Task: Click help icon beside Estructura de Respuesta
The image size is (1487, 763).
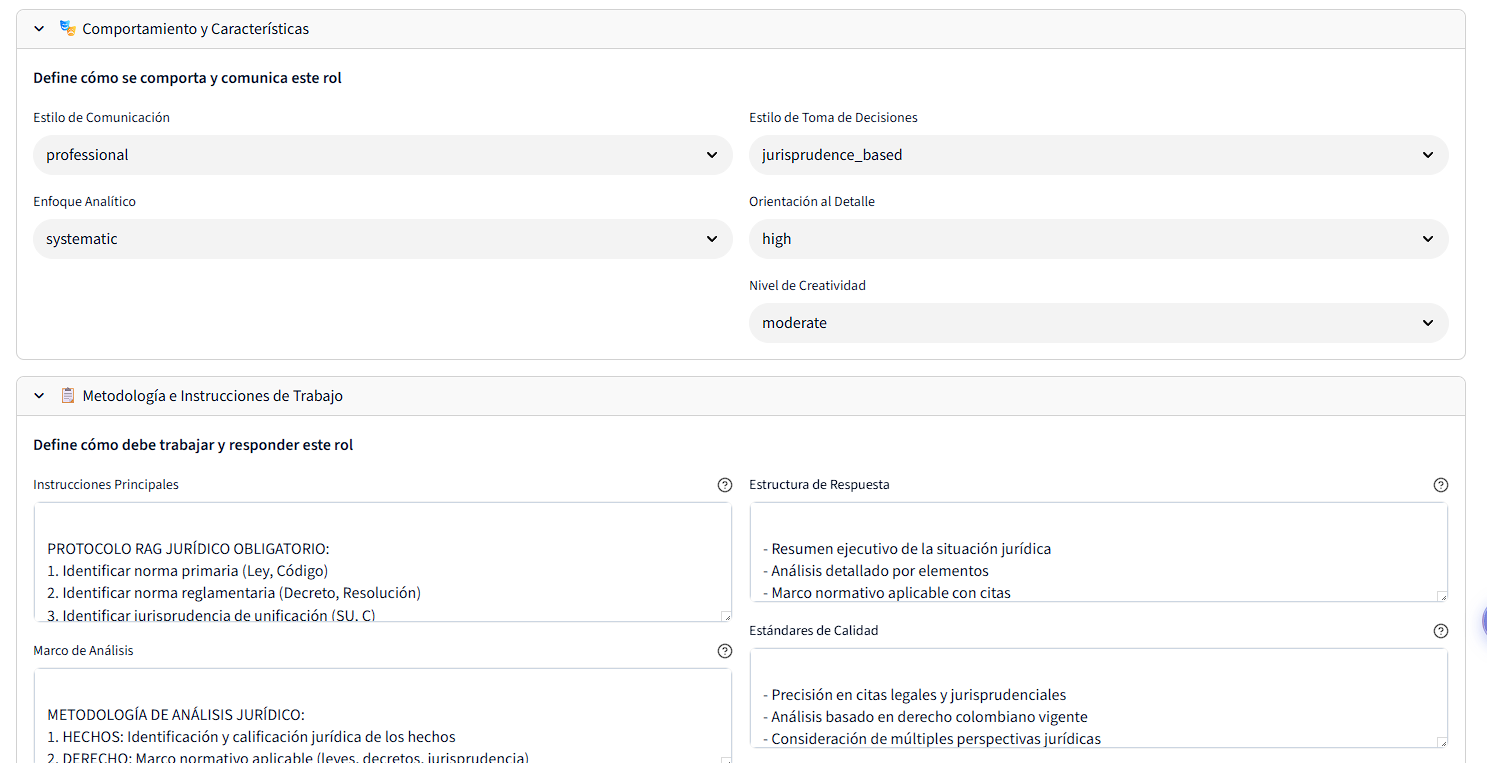Action: [1441, 485]
